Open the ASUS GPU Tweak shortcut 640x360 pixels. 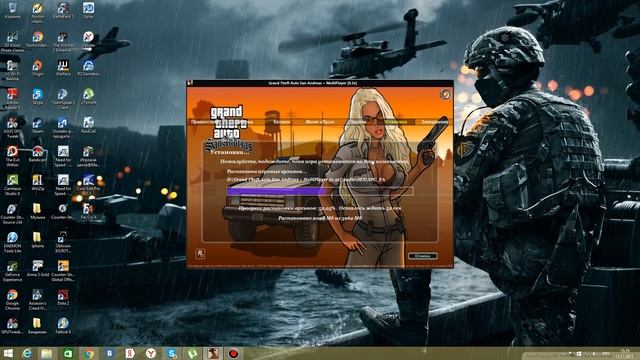point(12,127)
